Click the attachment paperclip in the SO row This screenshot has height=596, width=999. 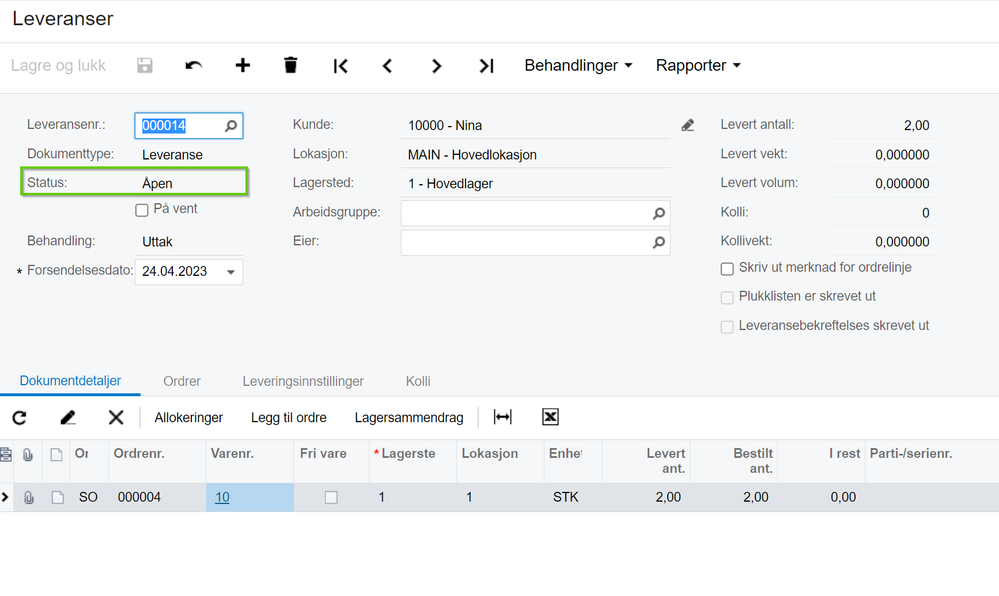(29, 497)
